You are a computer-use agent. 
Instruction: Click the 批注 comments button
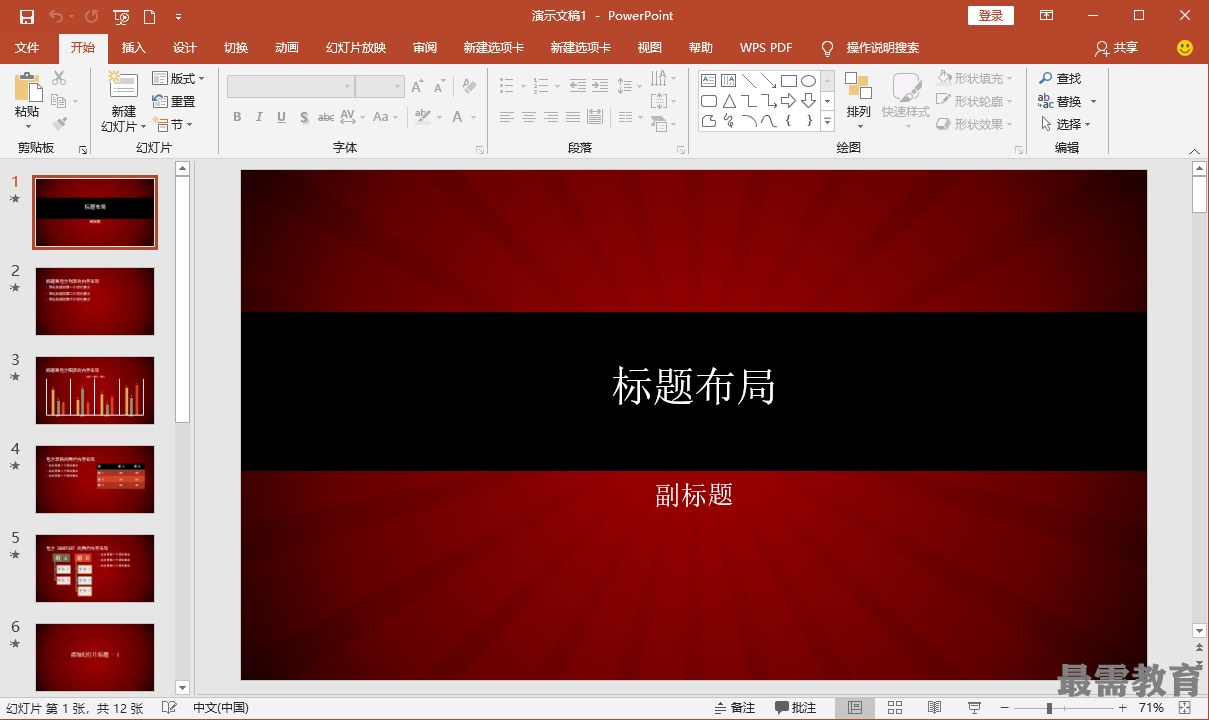point(796,708)
